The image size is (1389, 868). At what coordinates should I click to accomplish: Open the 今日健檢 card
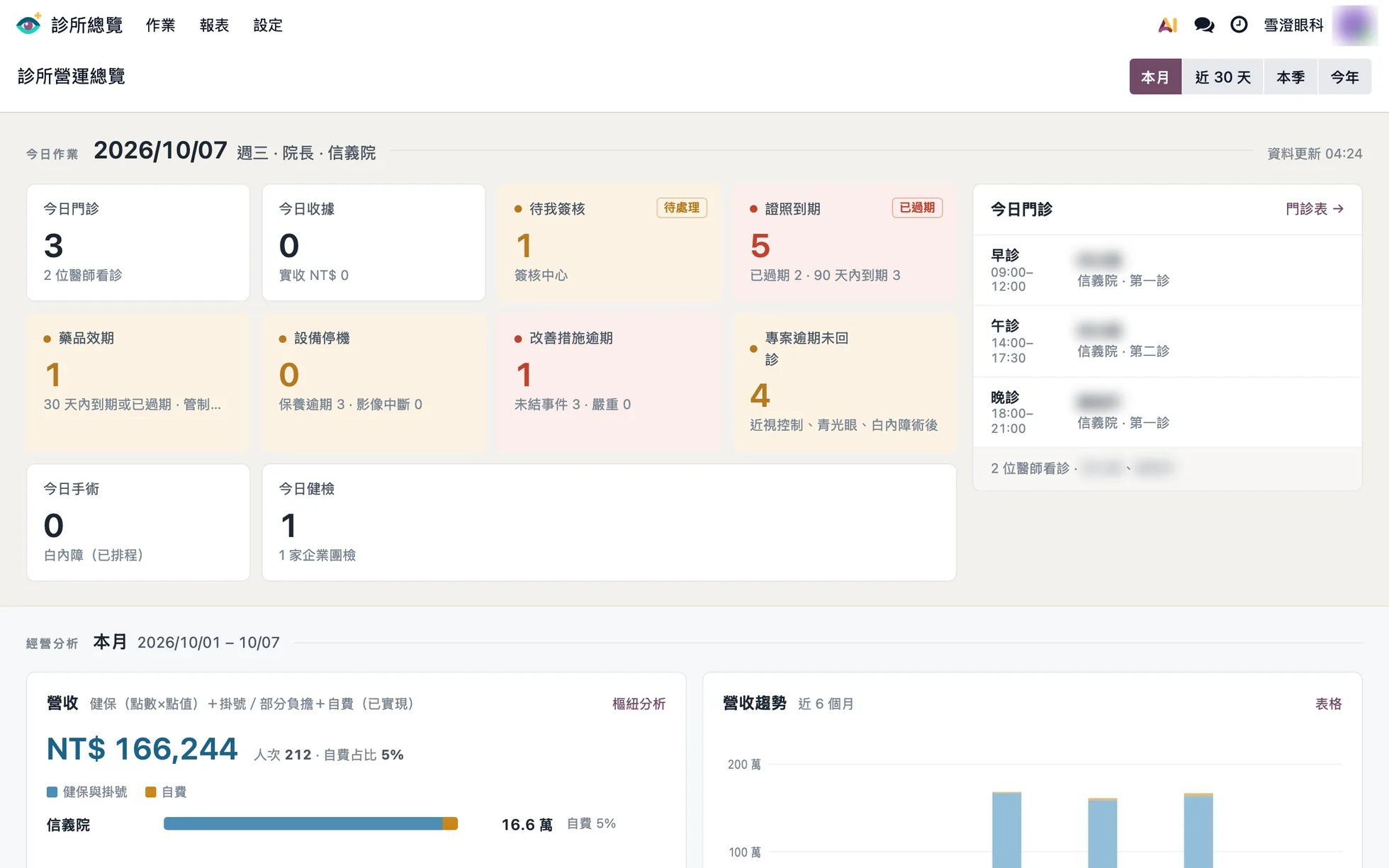click(x=609, y=522)
